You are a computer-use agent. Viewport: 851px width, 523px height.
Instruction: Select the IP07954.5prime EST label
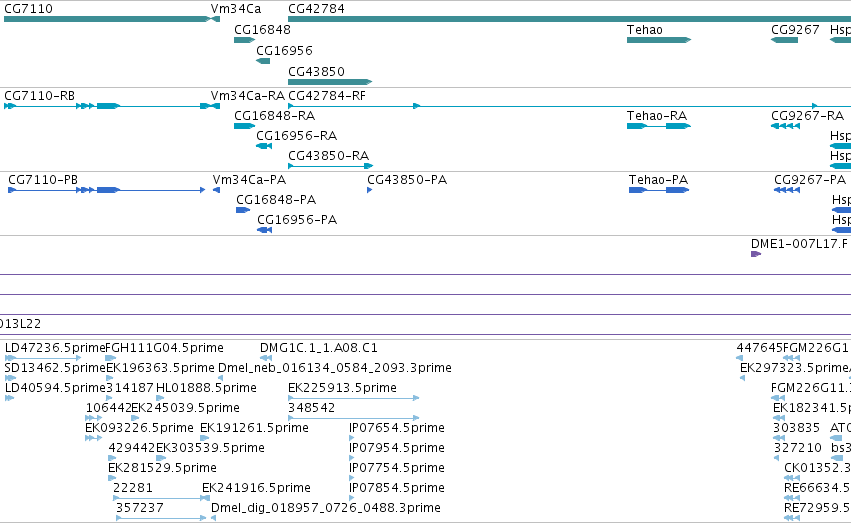pos(397,448)
